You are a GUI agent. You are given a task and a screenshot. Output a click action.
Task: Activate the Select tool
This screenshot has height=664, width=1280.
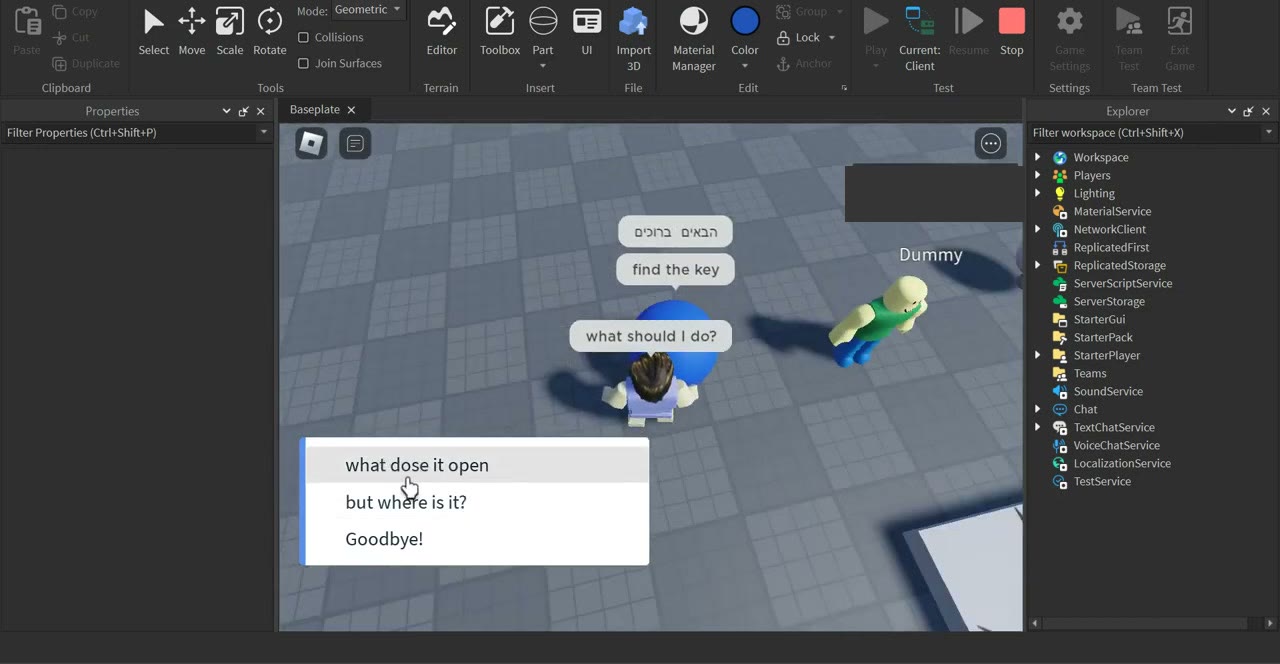pos(153,31)
